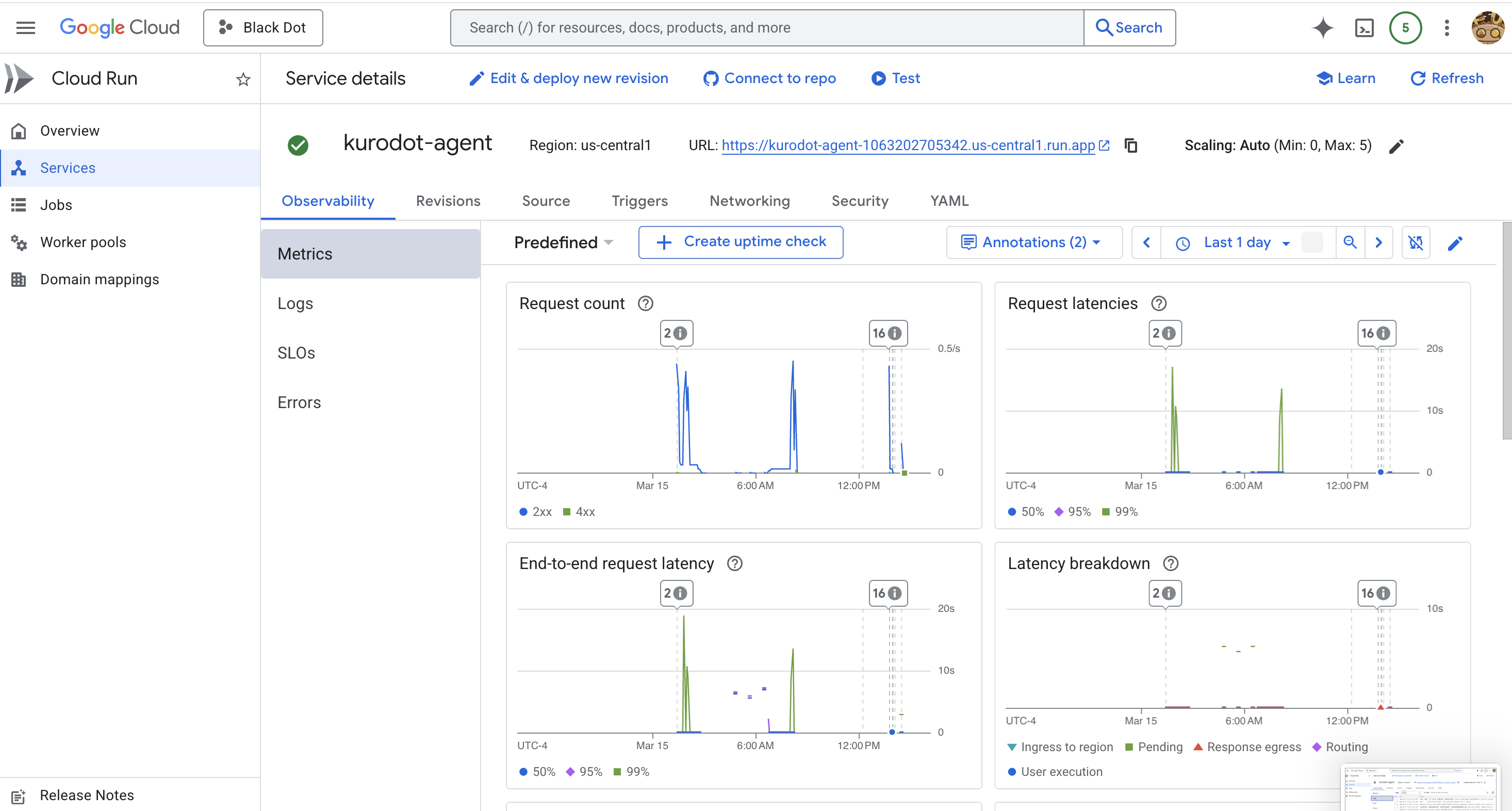Open the main navigation hamburger menu
The image size is (1512, 811).
[25, 28]
